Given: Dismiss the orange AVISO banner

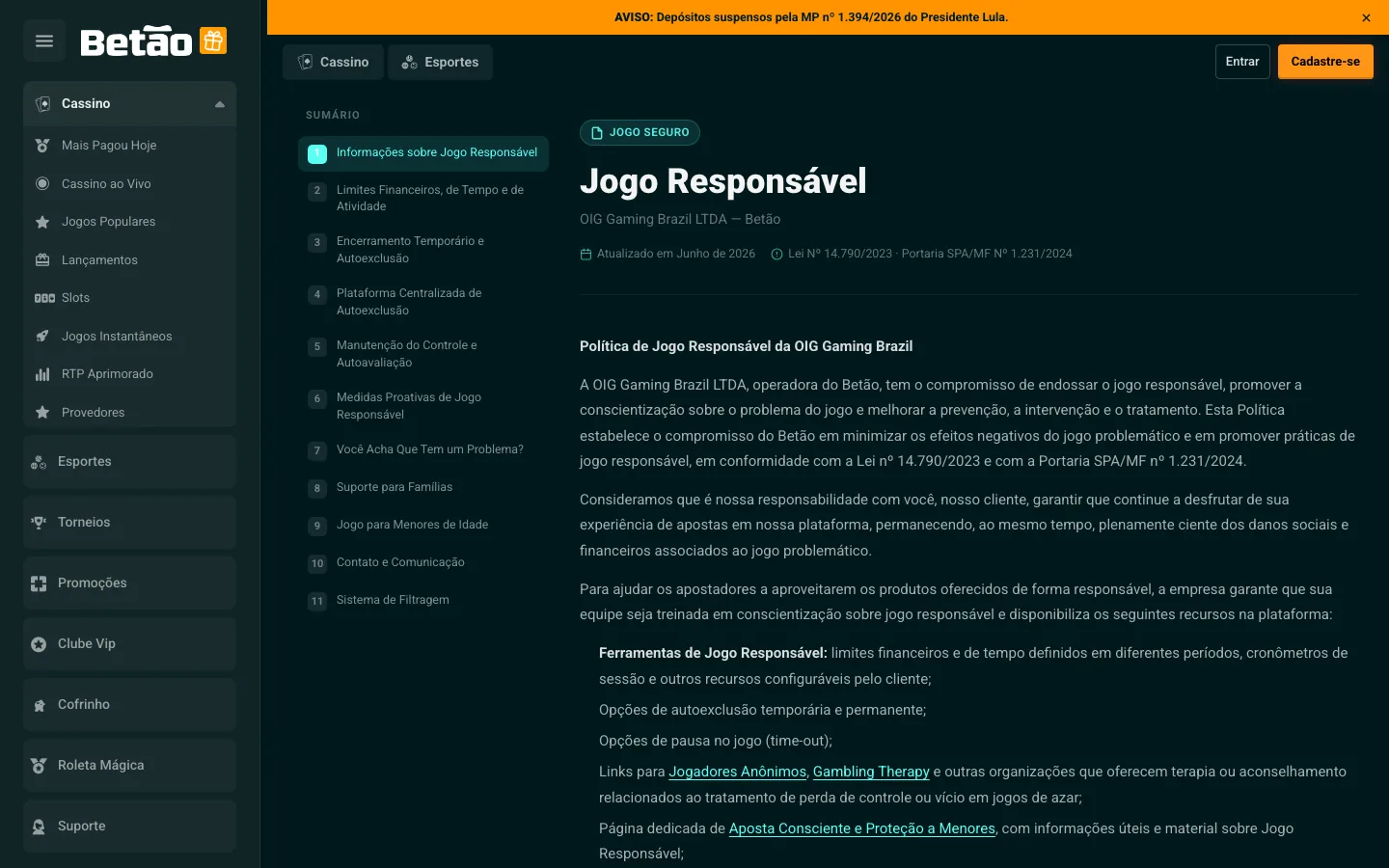Looking at the screenshot, I should click(1366, 17).
